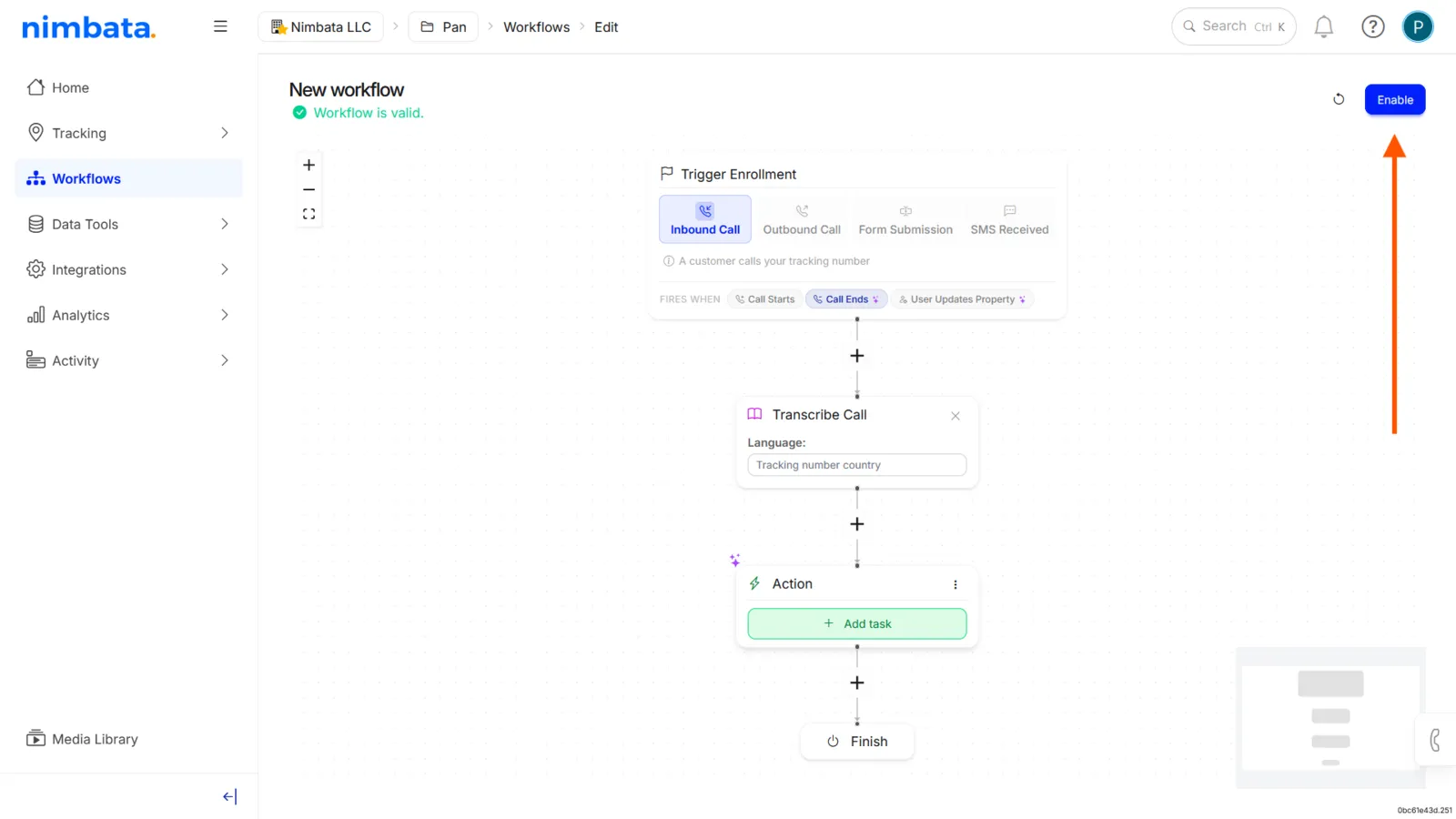Click the Finish power icon
Viewport: 1456px width, 819px height.
(x=833, y=742)
